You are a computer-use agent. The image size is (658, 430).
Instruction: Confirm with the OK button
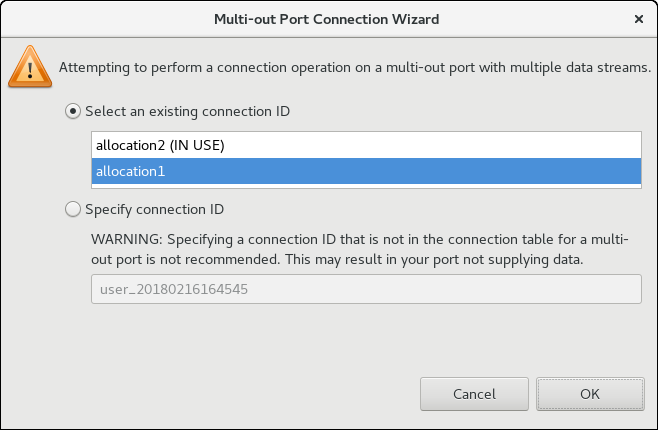tap(589, 394)
